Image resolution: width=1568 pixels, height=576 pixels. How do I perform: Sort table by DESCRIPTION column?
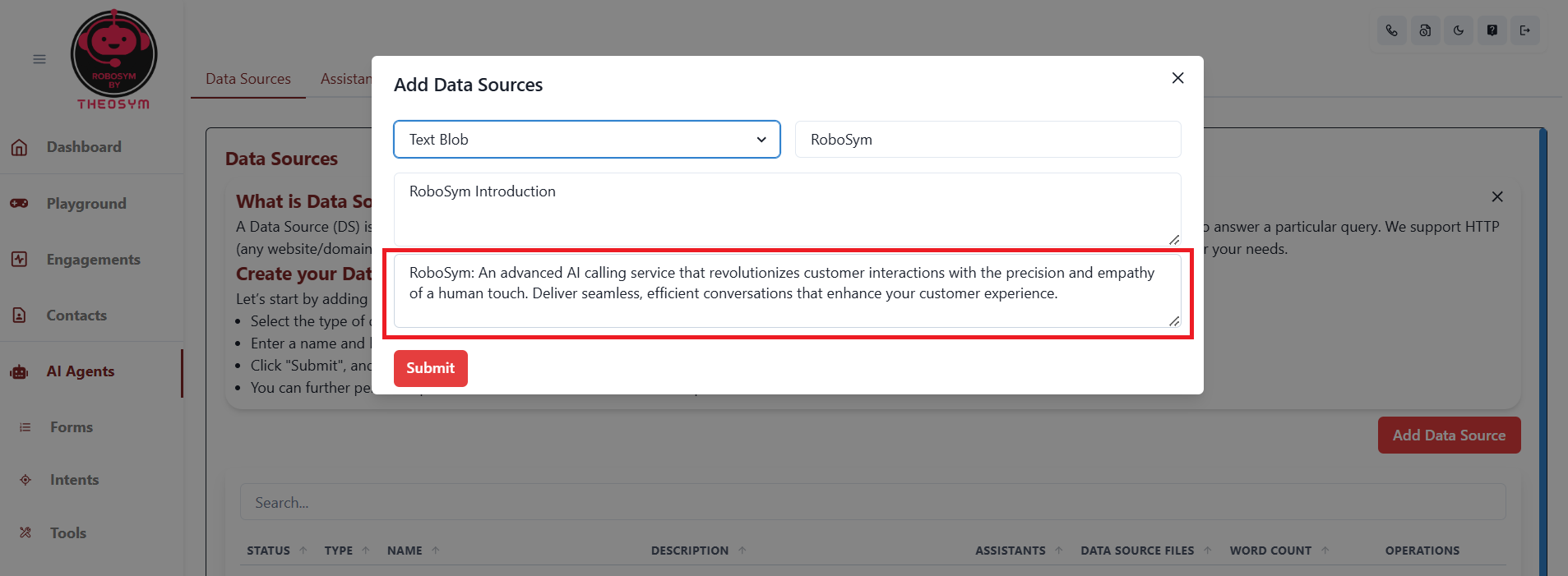[699, 551]
